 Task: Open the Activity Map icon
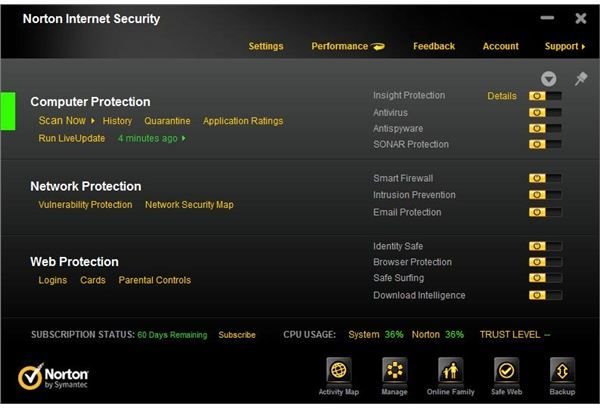[339, 370]
